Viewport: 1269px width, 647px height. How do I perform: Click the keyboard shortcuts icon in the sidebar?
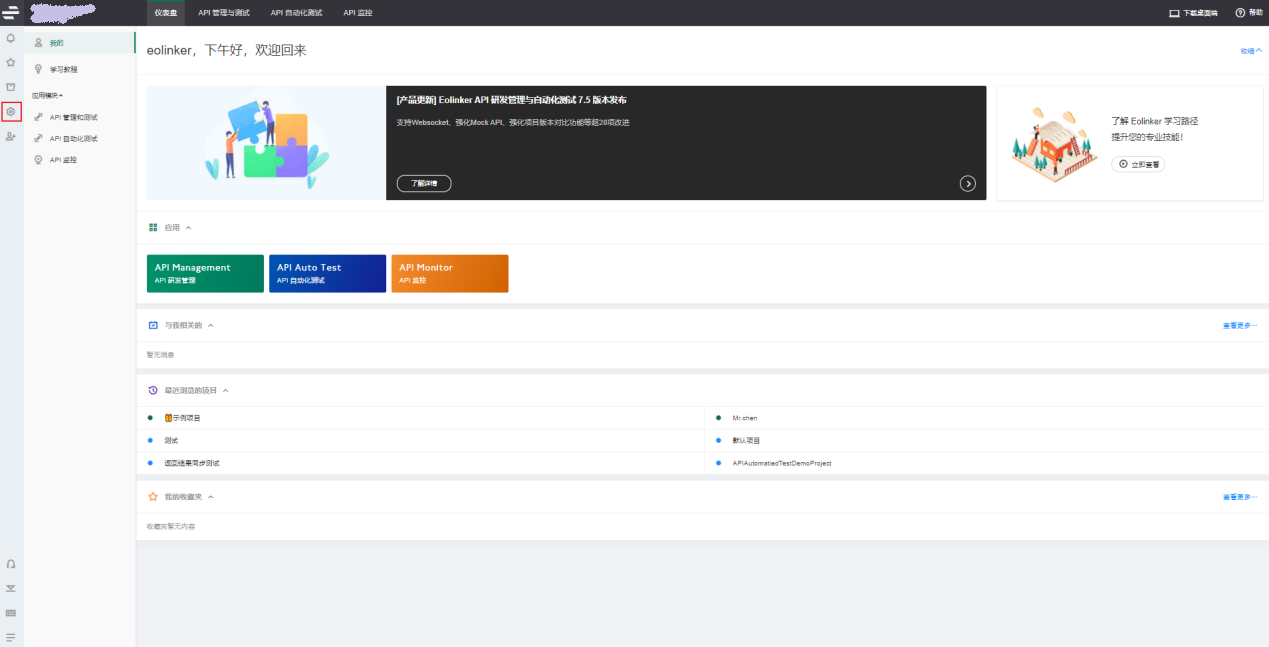(11, 612)
